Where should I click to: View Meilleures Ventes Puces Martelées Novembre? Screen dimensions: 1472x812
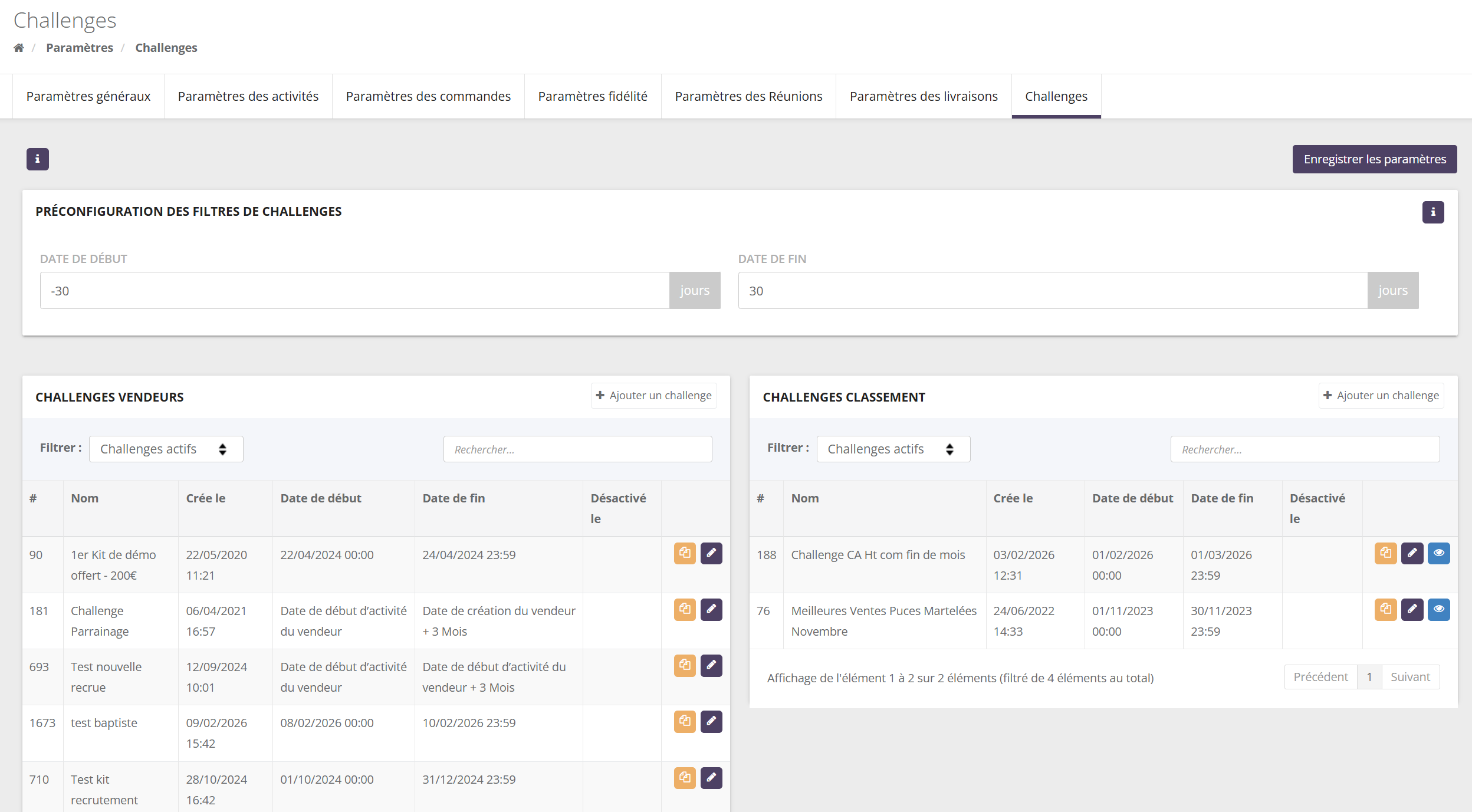click(1439, 610)
